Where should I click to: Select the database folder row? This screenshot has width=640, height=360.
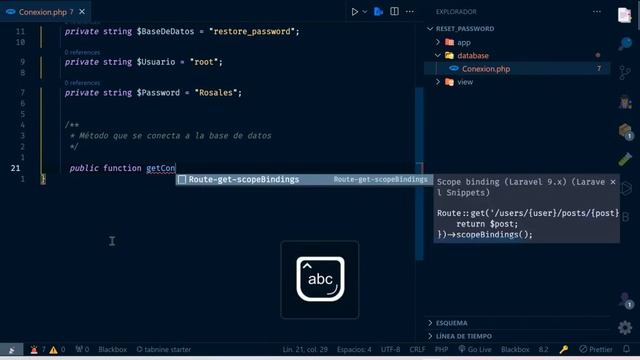click(517, 55)
